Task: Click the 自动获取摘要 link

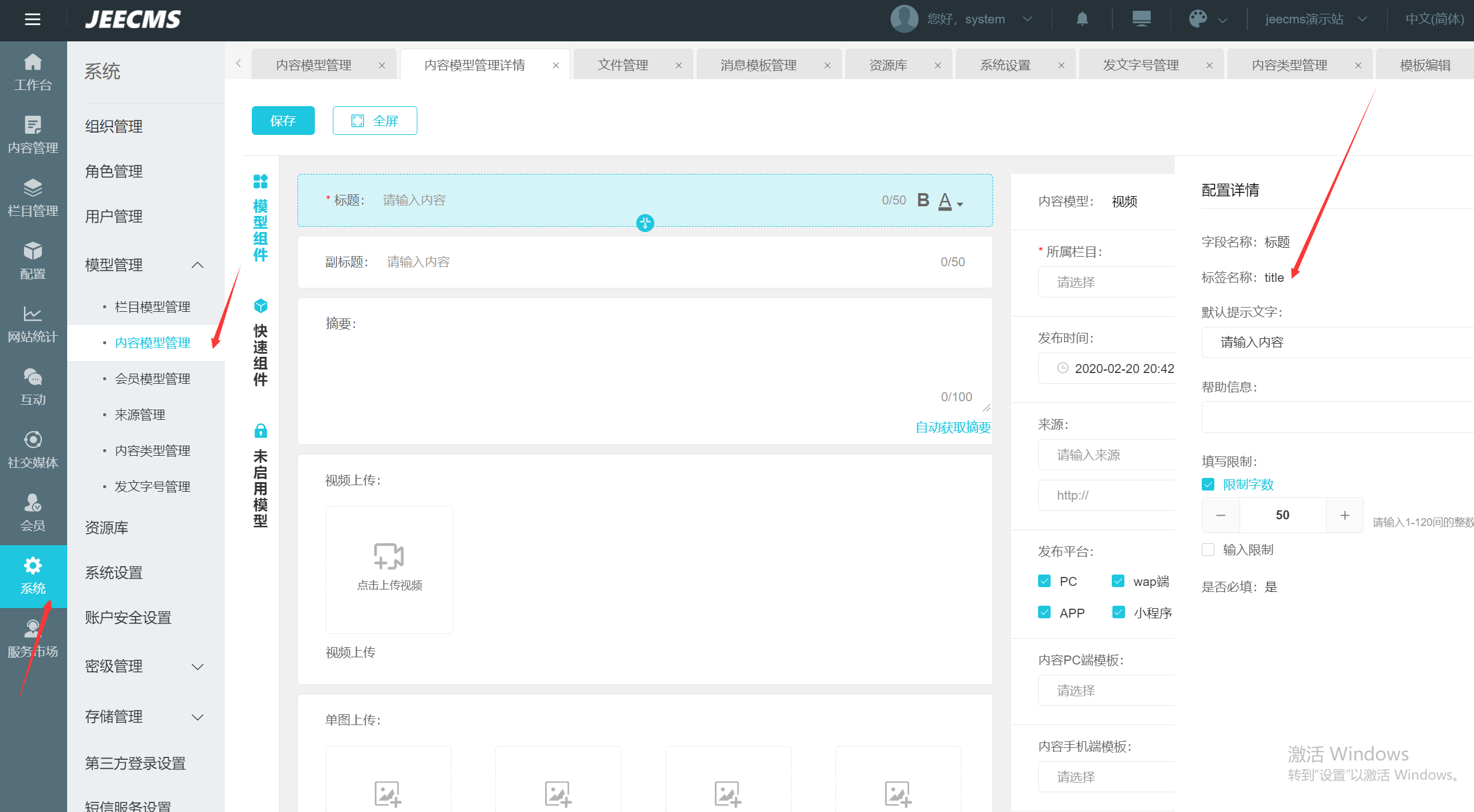Action: [x=952, y=428]
